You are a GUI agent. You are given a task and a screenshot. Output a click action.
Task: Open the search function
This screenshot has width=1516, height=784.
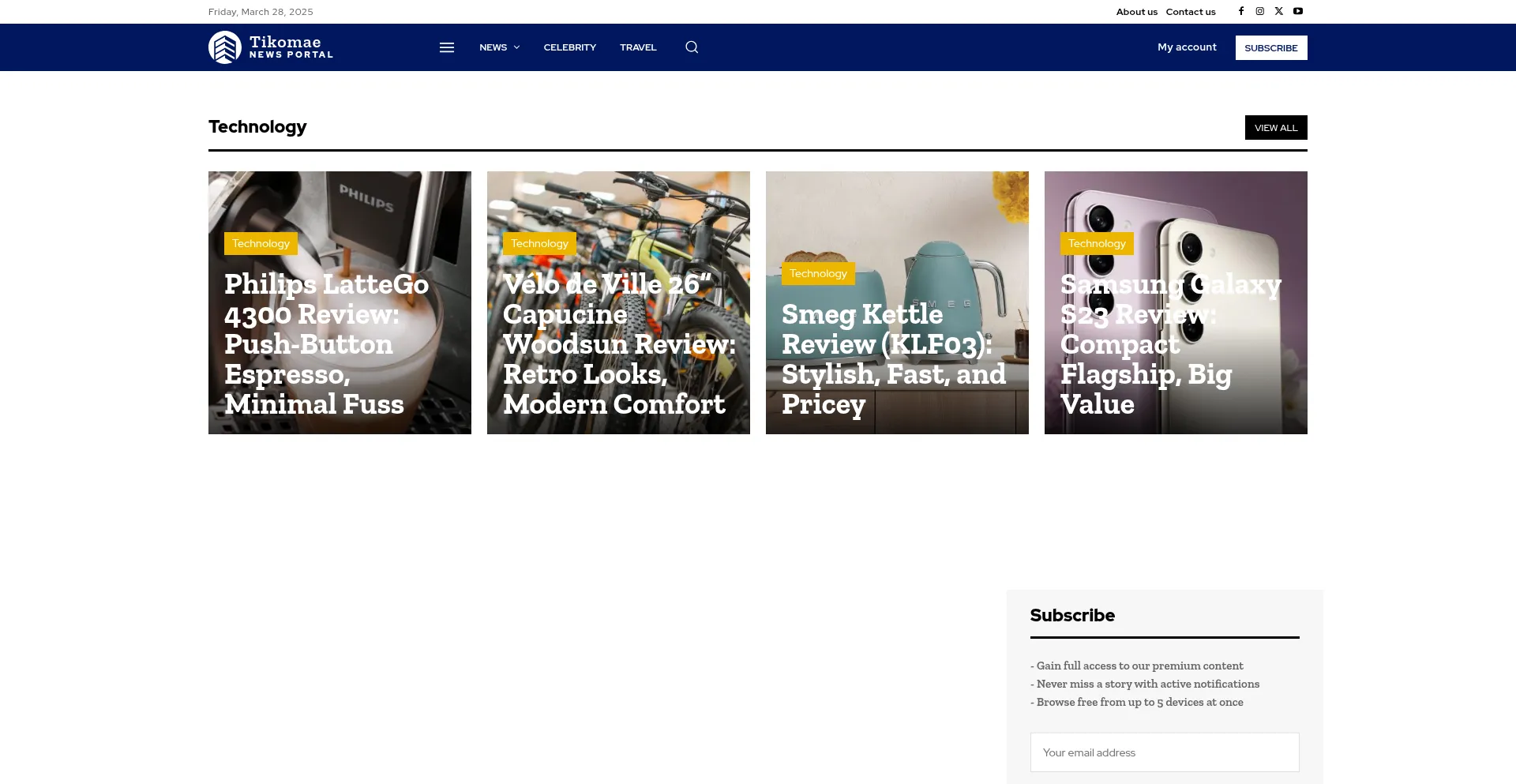(x=691, y=47)
